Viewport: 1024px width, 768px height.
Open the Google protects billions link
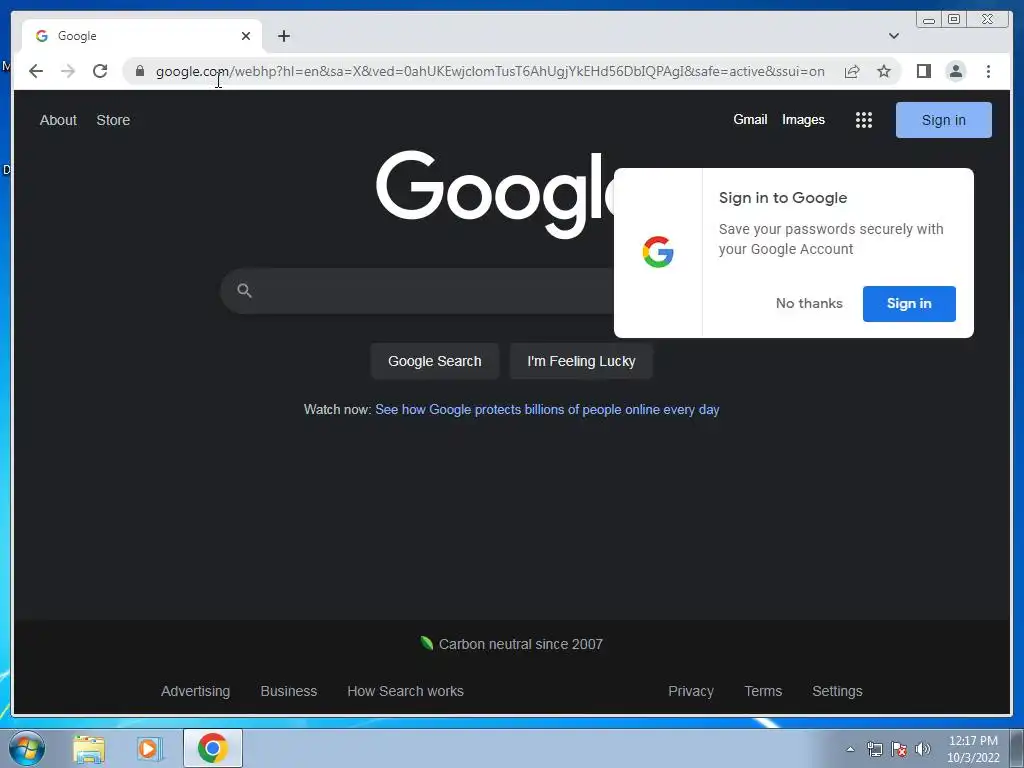[547, 409]
